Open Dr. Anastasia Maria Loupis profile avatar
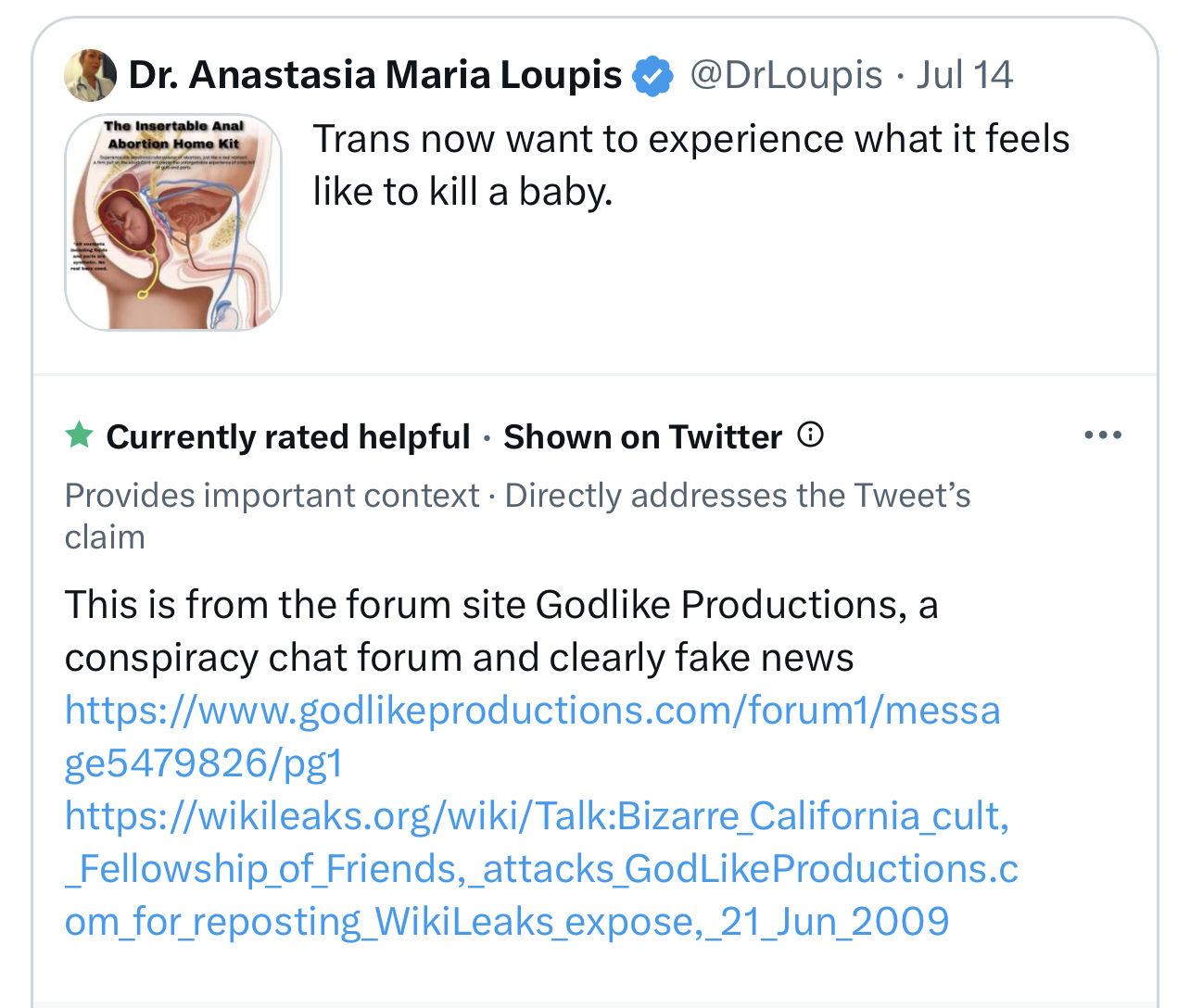The image size is (1190, 1008). tap(90, 75)
